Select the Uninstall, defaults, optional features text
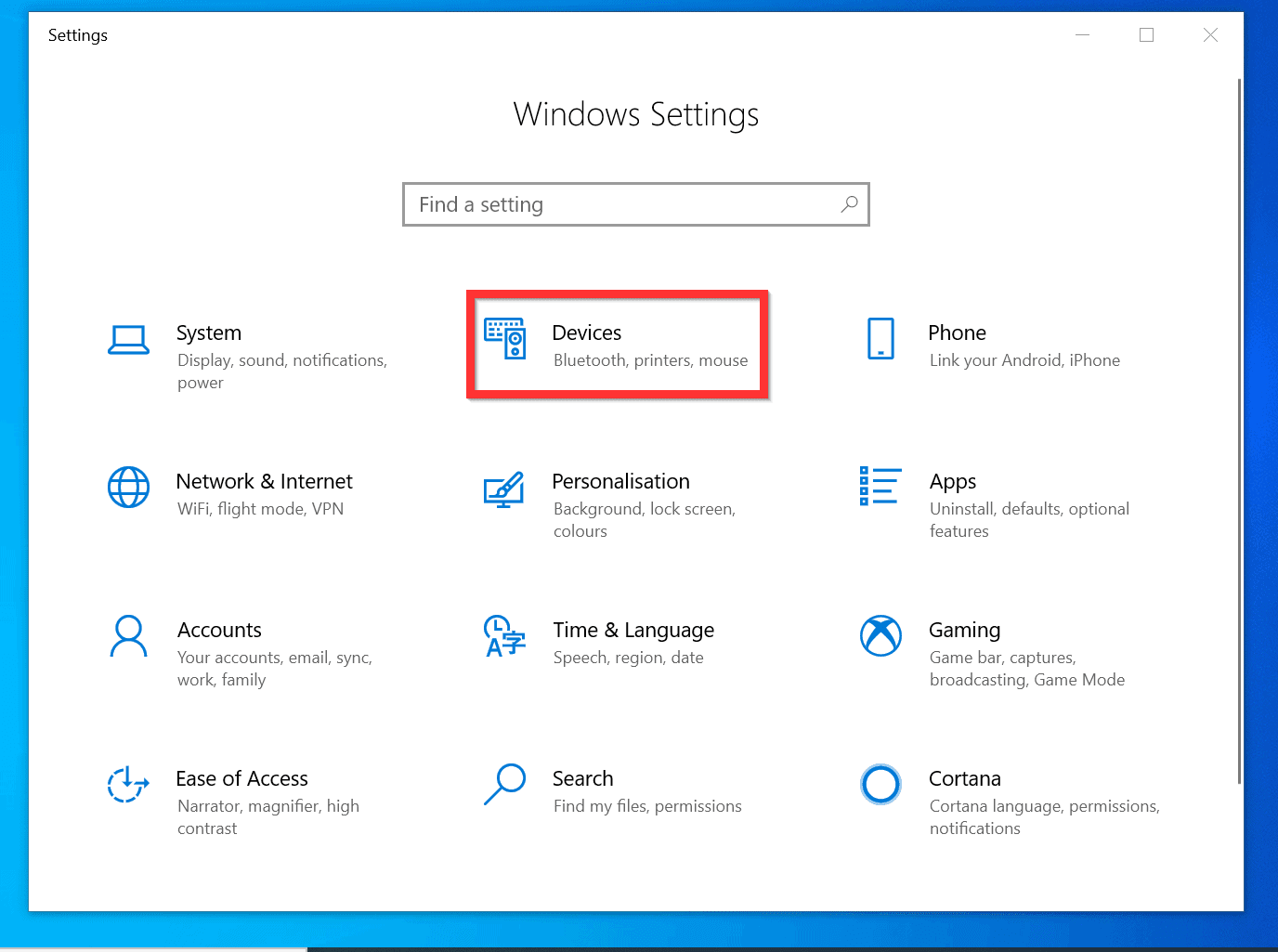 pos(1028,509)
